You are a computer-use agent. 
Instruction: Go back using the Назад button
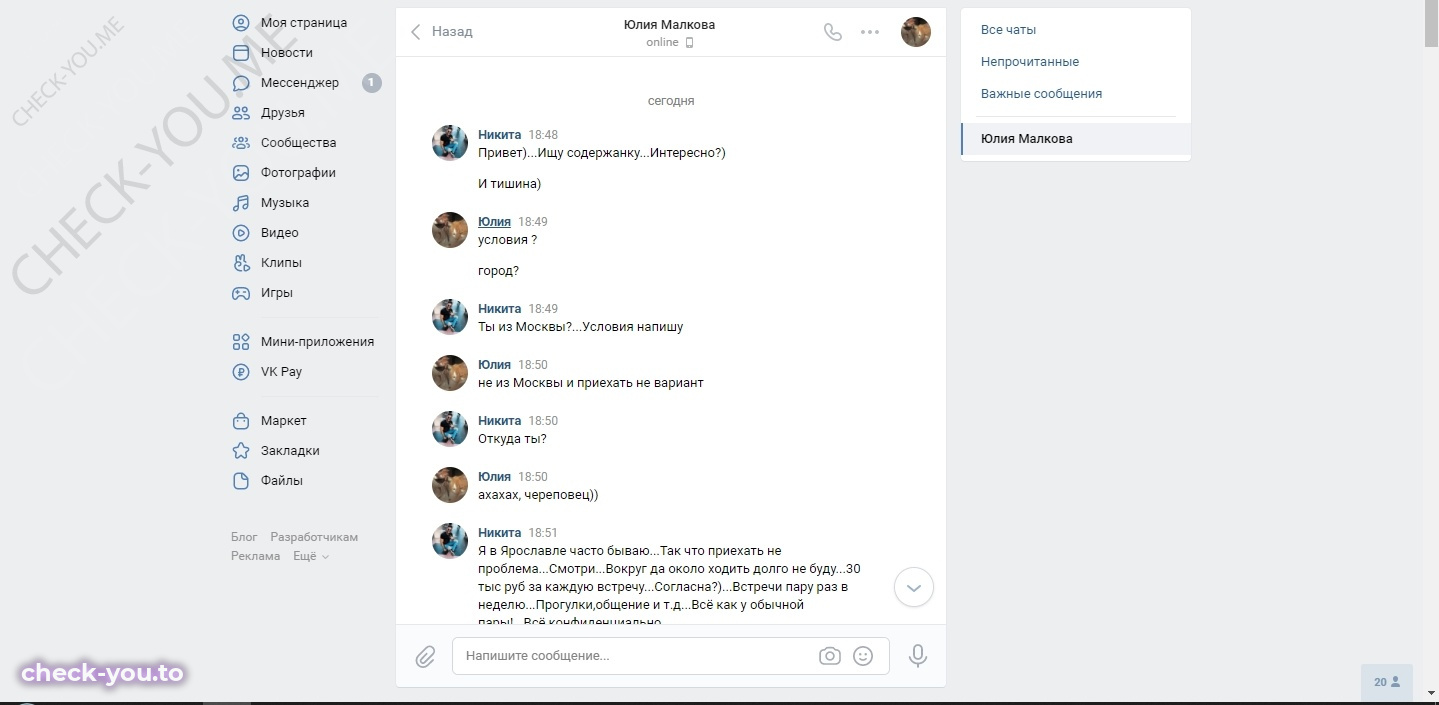coord(441,32)
